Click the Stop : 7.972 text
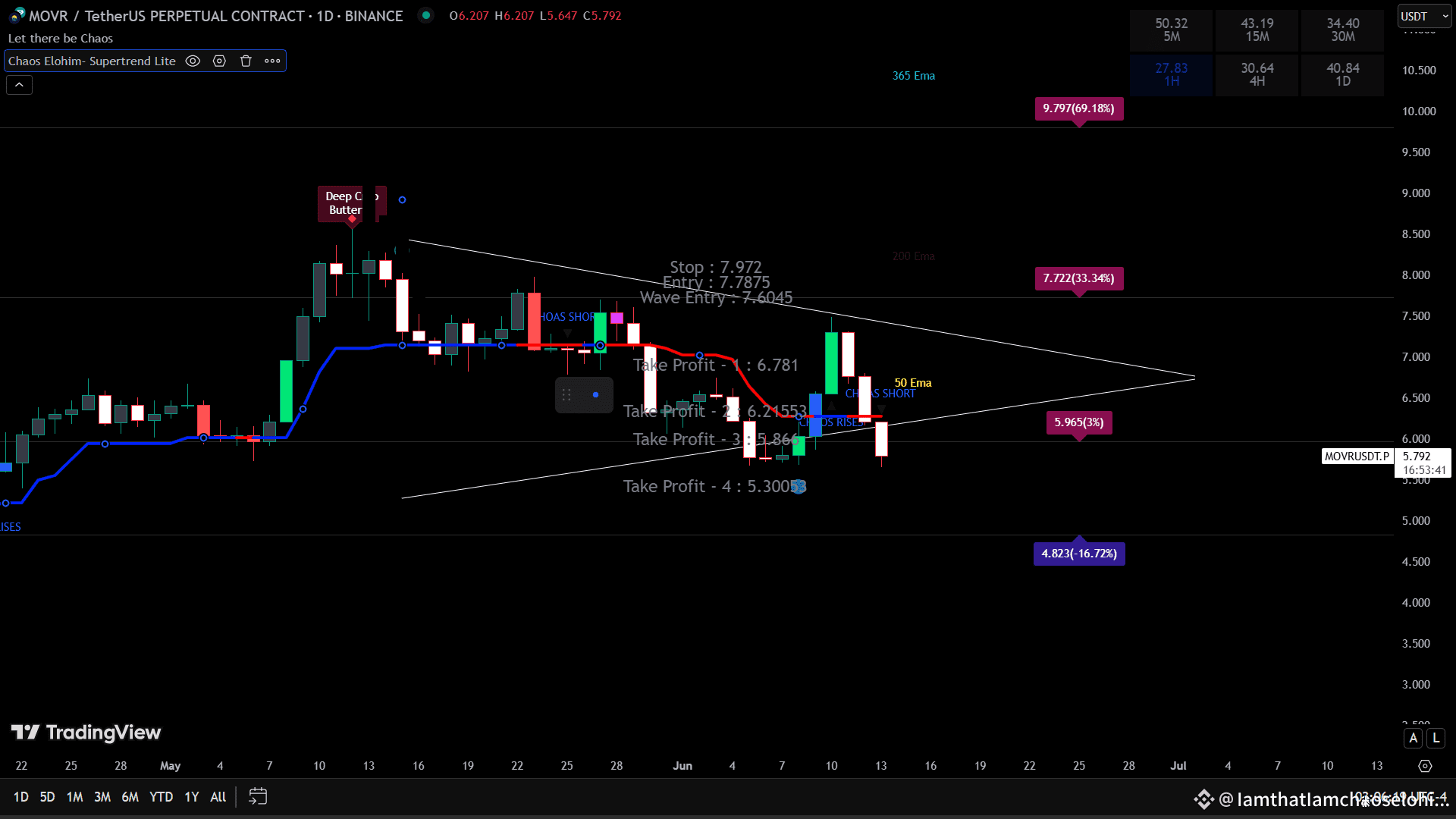The width and height of the screenshot is (1456, 819). click(x=716, y=267)
